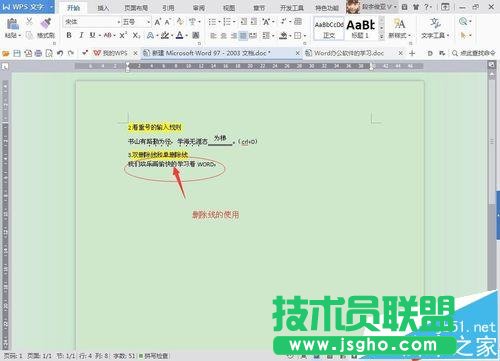Click the 点此查找命令 search box
This screenshot has width=500, height=361.
tap(474, 53)
